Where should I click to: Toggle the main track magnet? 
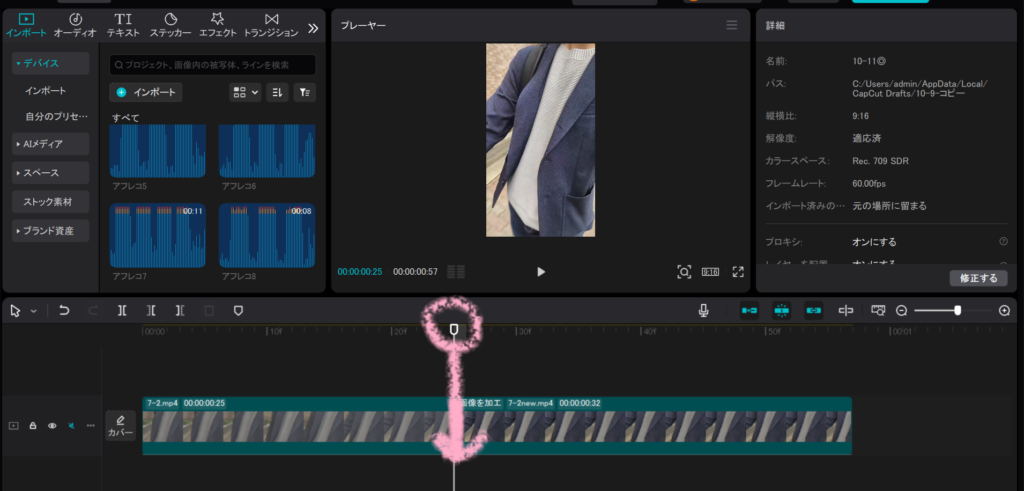coord(749,311)
